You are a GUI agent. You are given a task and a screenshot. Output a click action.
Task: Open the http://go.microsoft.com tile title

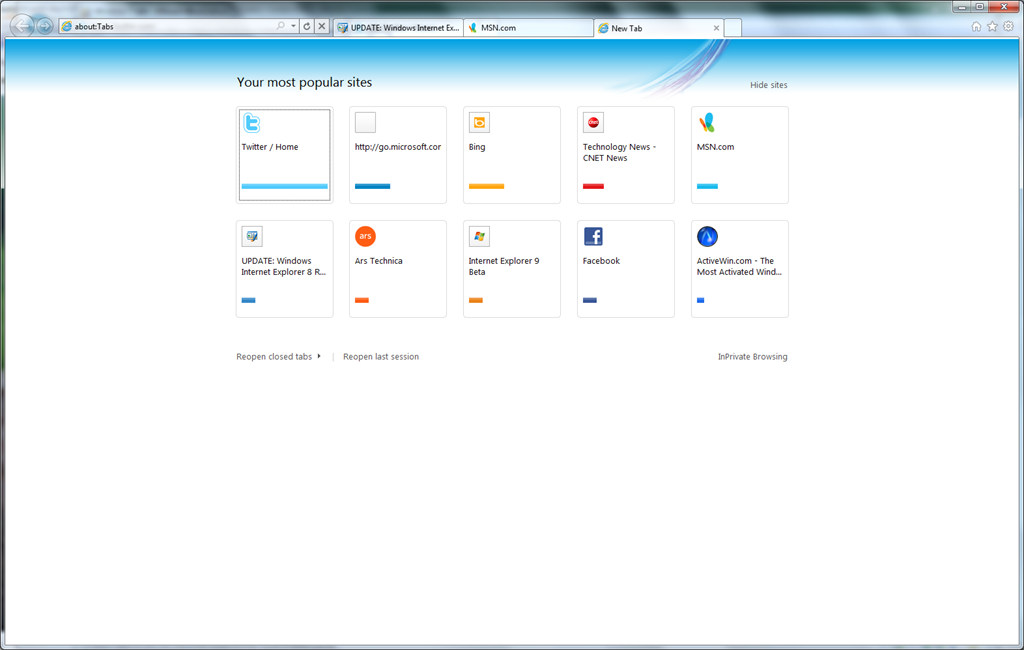pos(398,147)
